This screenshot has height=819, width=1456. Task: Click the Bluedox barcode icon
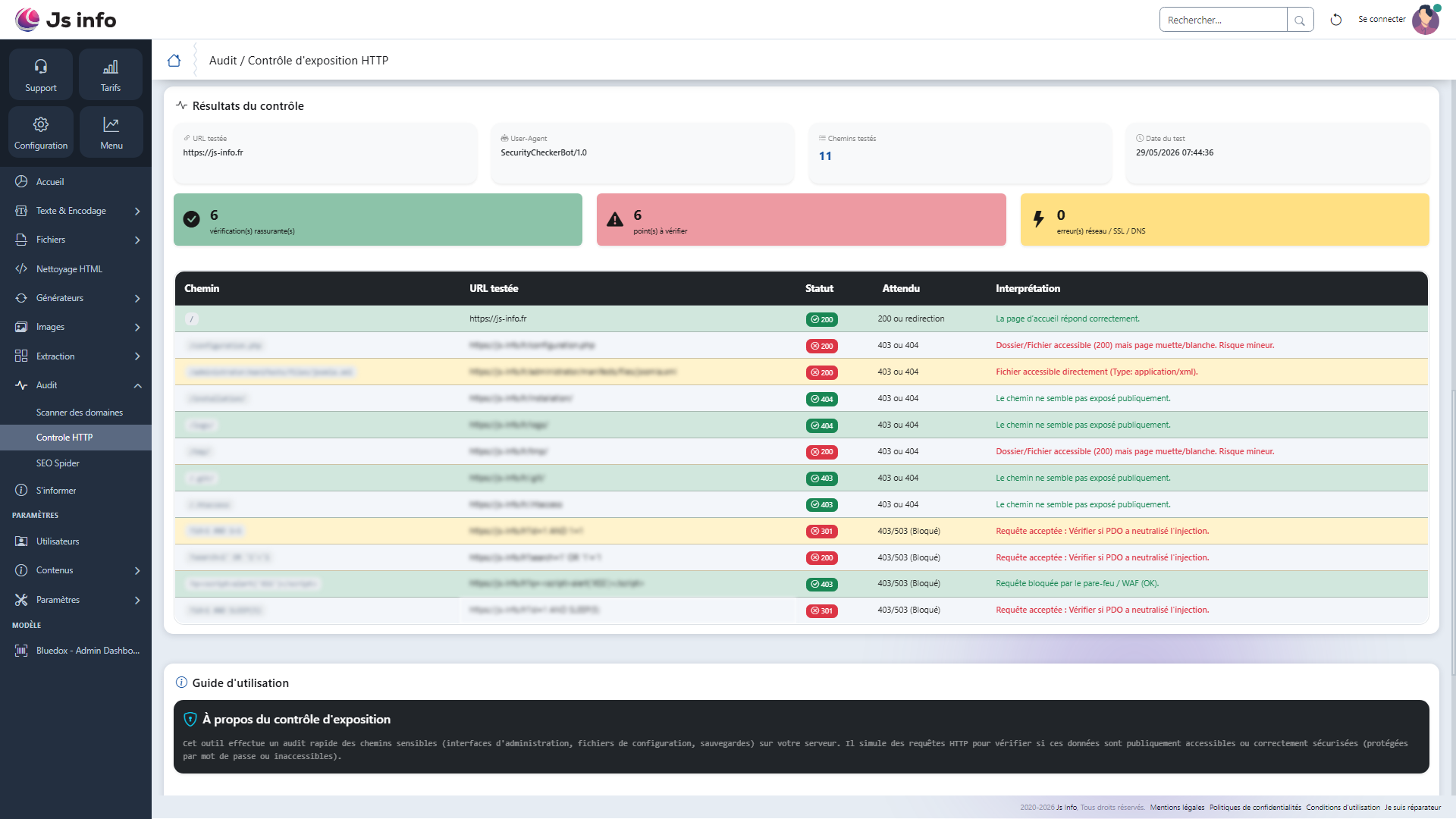21,651
